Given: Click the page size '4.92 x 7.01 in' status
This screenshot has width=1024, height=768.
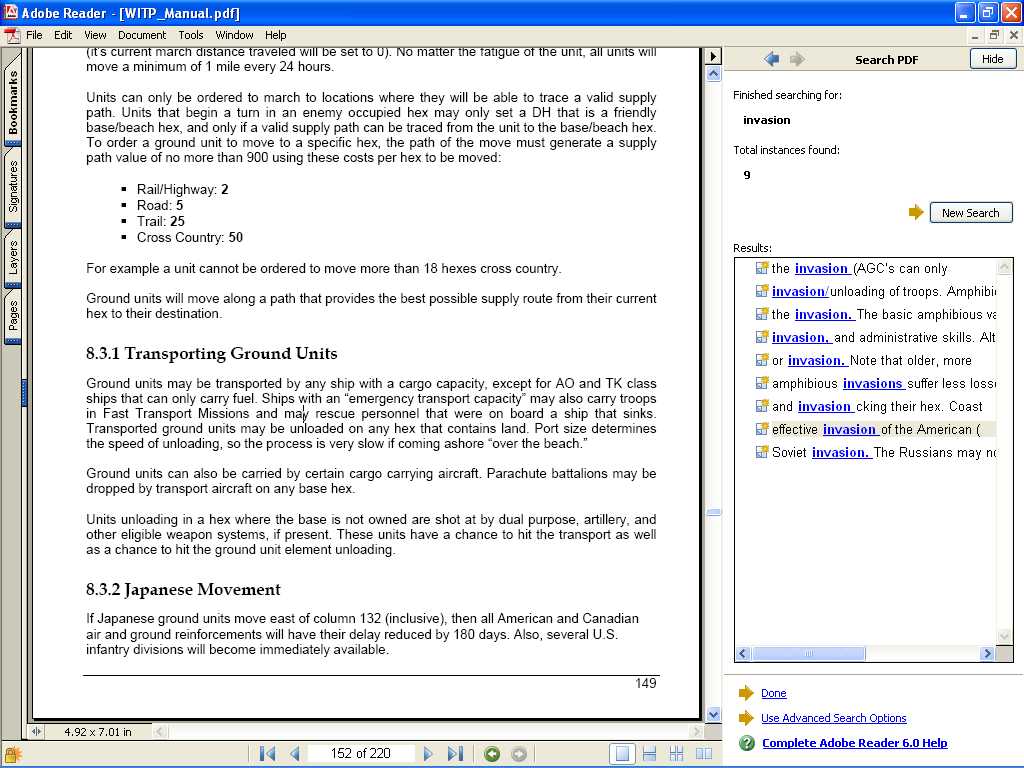Looking at the screenshot, I should tap(98, 732).
